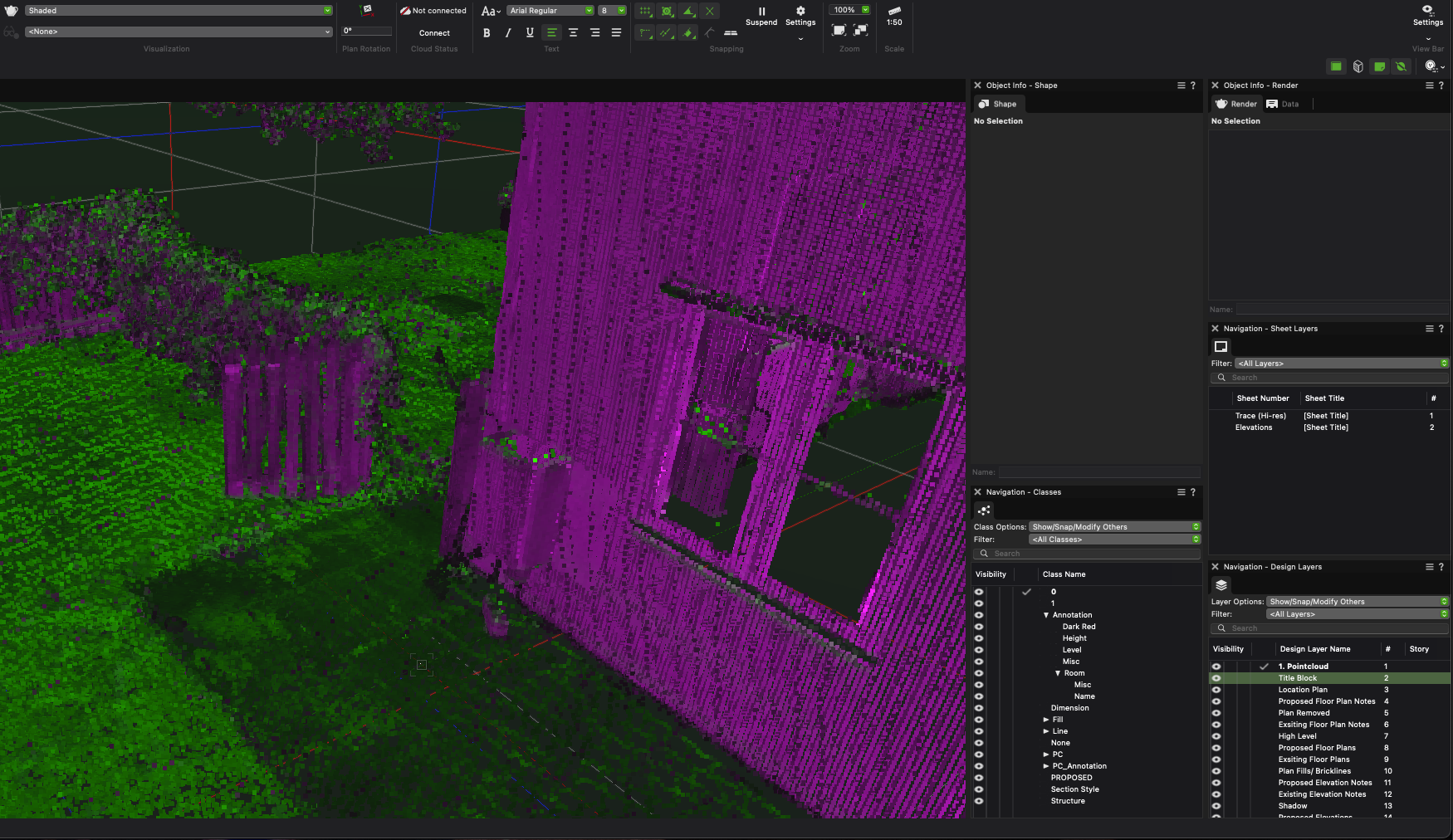Open the Shaded render mode dropdown
This screenshot has height=840, width=1453.
pos(179,11)
